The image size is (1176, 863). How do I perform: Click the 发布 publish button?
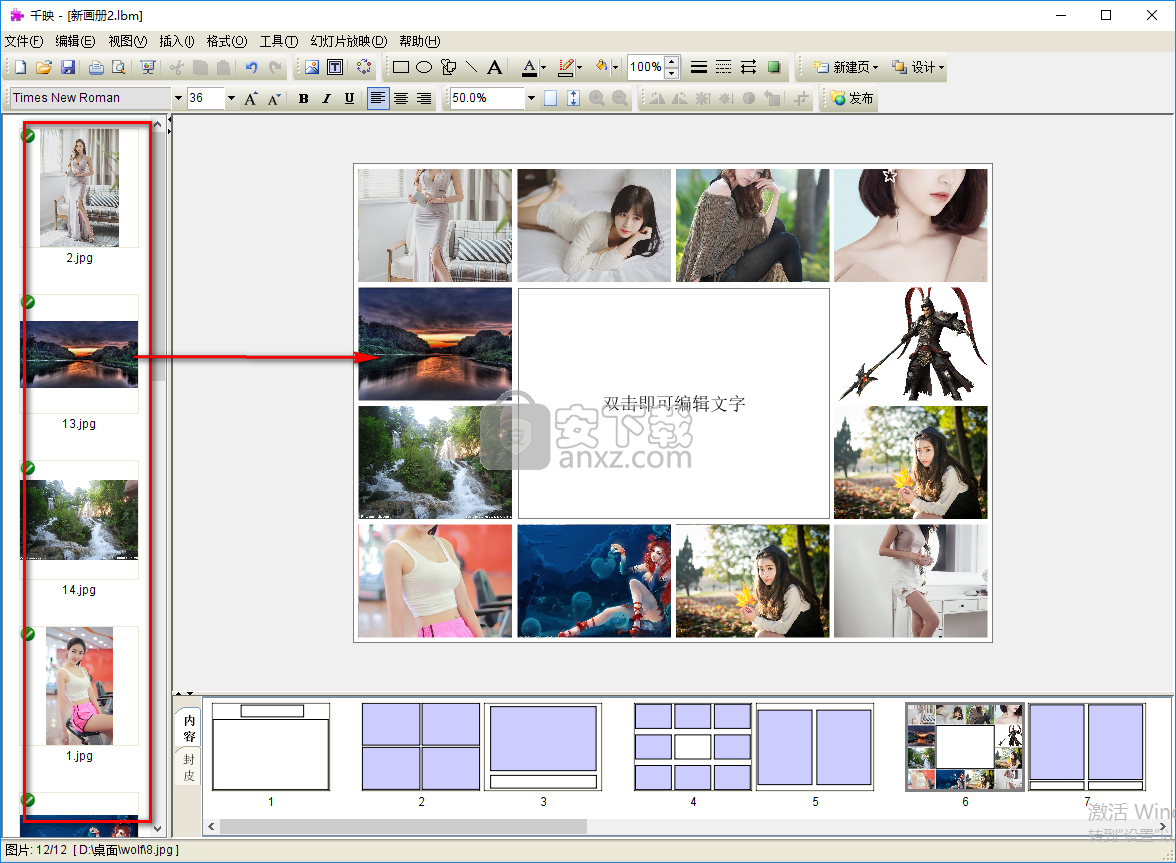[x=852, y=98]
